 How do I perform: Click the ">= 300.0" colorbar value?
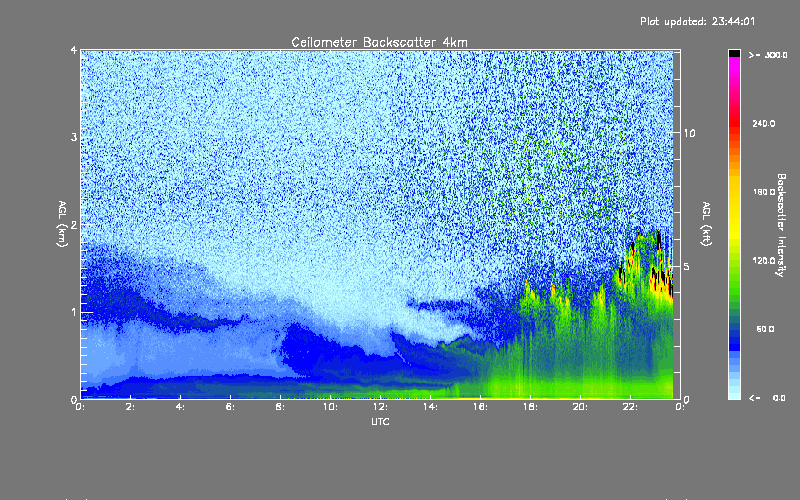[768, 55]
